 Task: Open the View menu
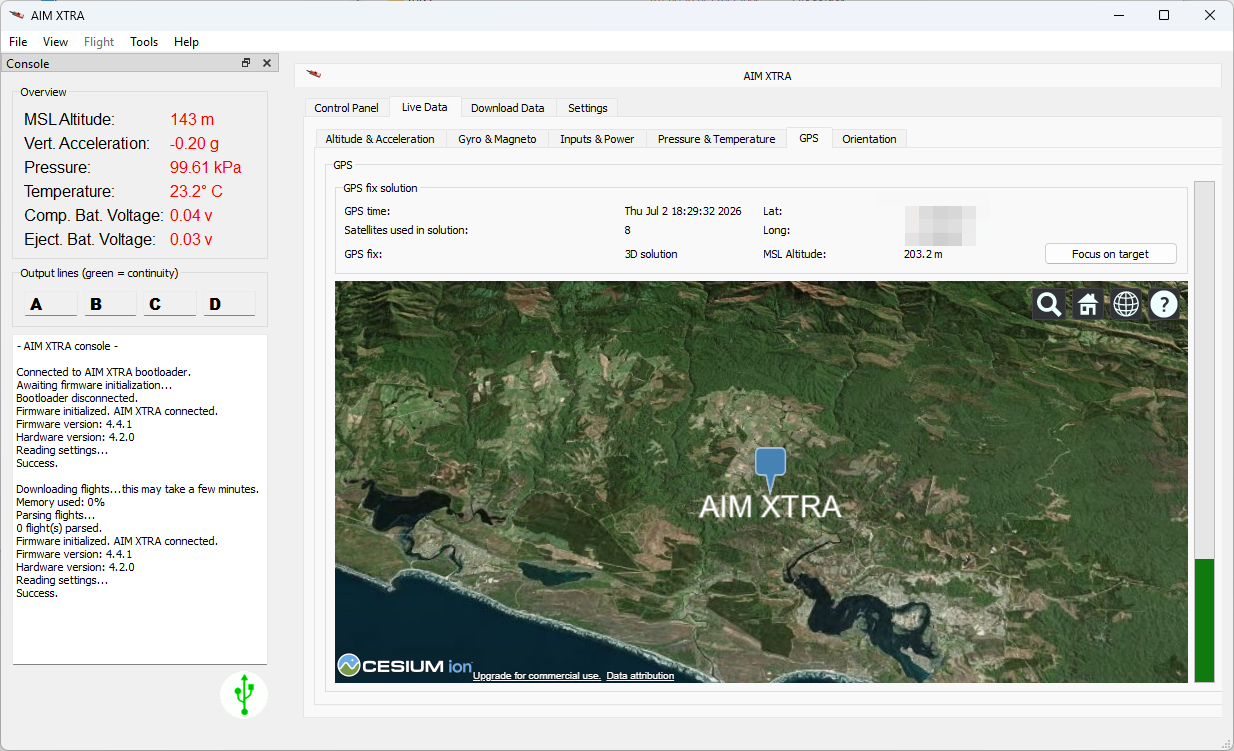[x=55, y=42]
